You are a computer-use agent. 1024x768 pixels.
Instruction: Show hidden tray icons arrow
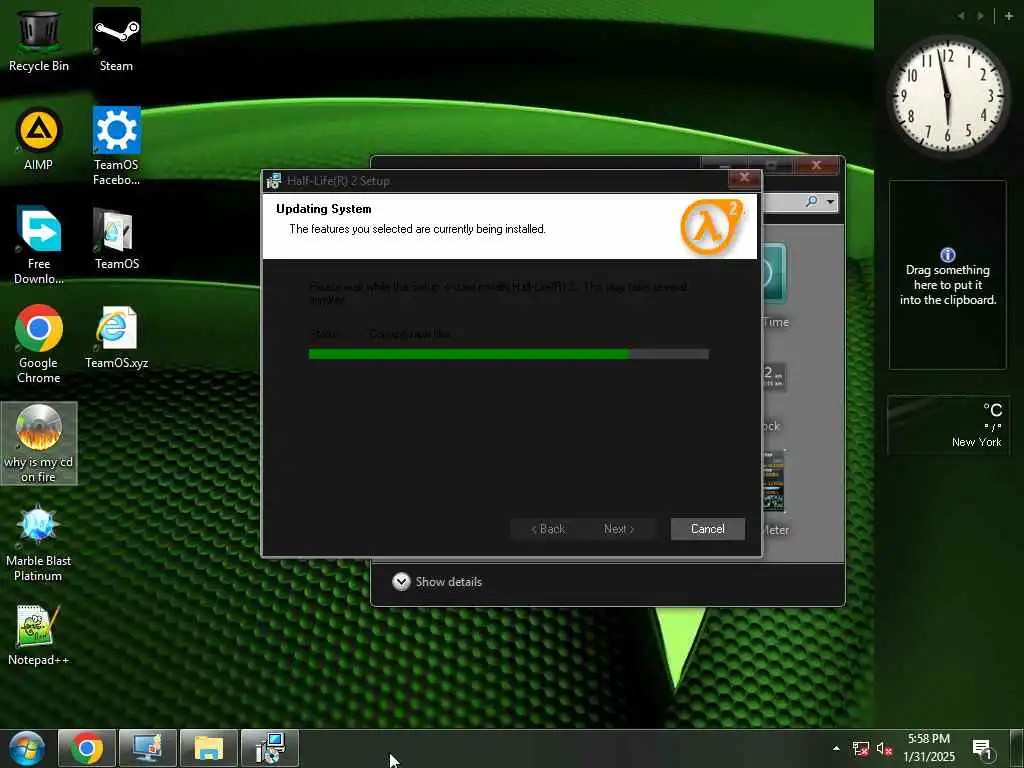coord(836,748)
